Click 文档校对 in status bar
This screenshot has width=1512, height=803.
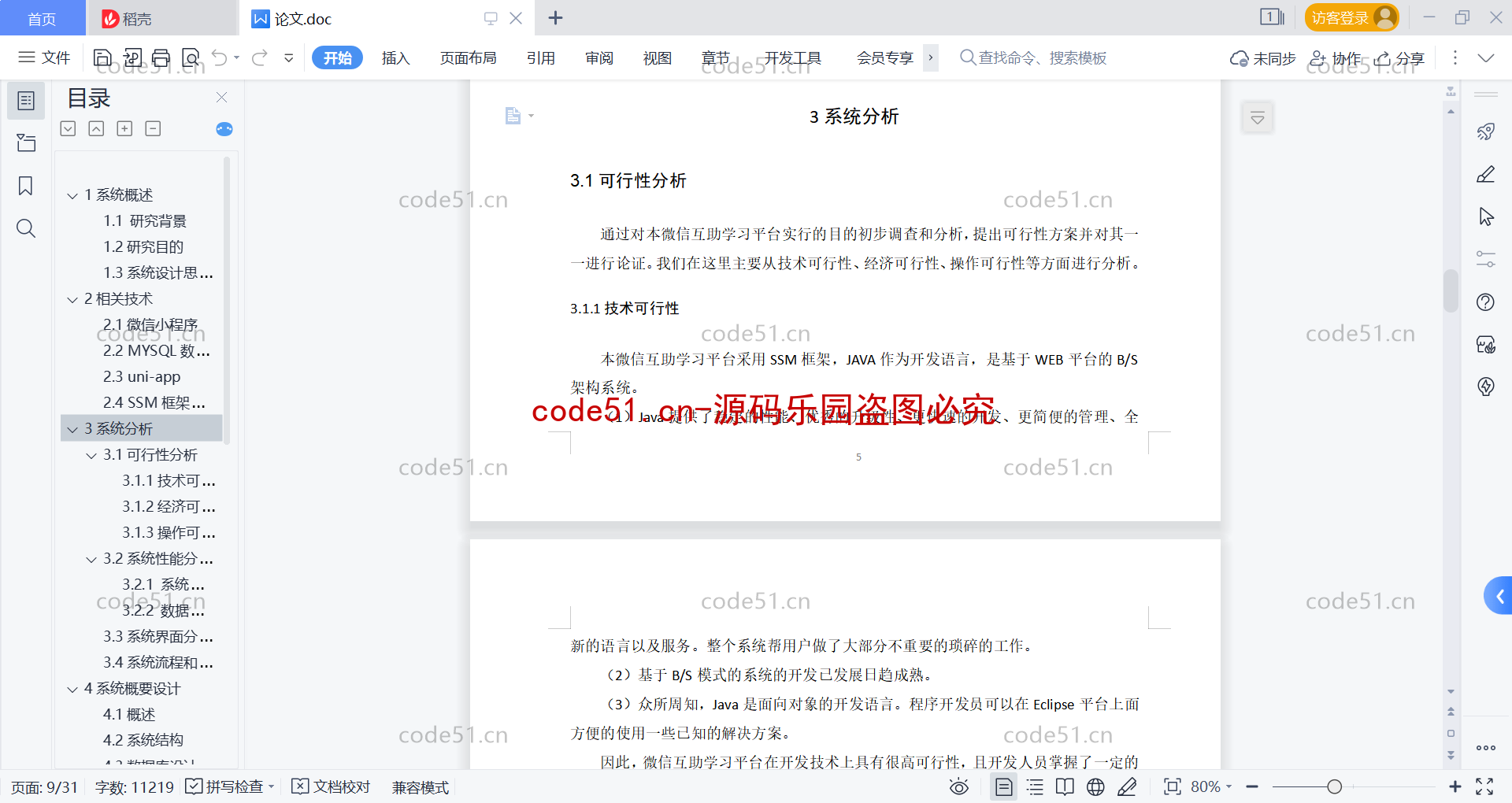click(x=331, y=786)
